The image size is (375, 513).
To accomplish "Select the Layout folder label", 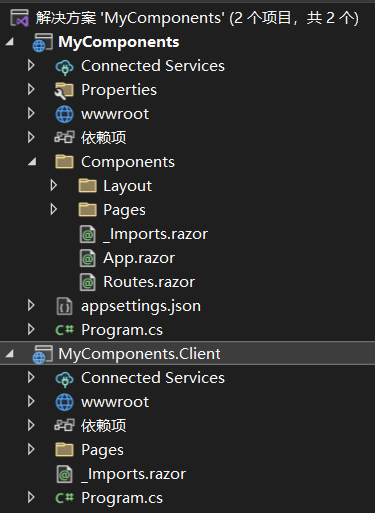I will coord(128,186).
